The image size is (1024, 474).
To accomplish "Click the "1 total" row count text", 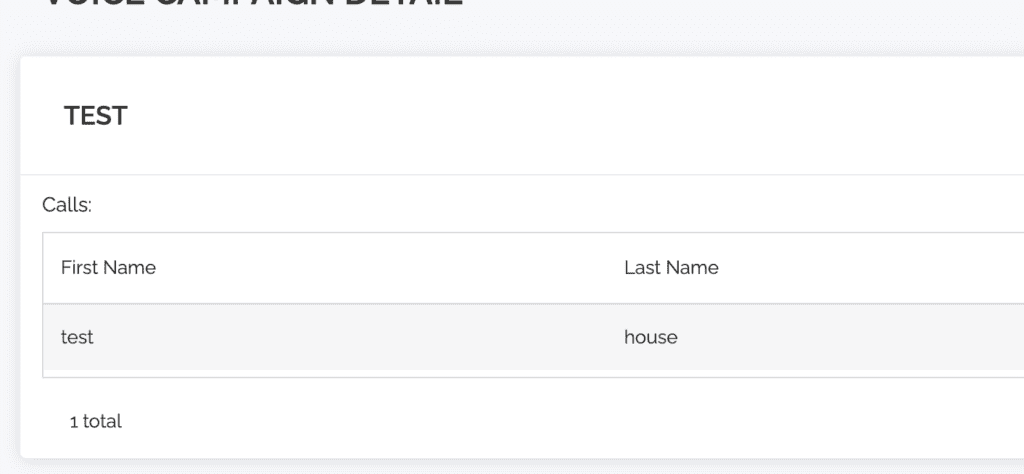I will click(x=96, y=422).
